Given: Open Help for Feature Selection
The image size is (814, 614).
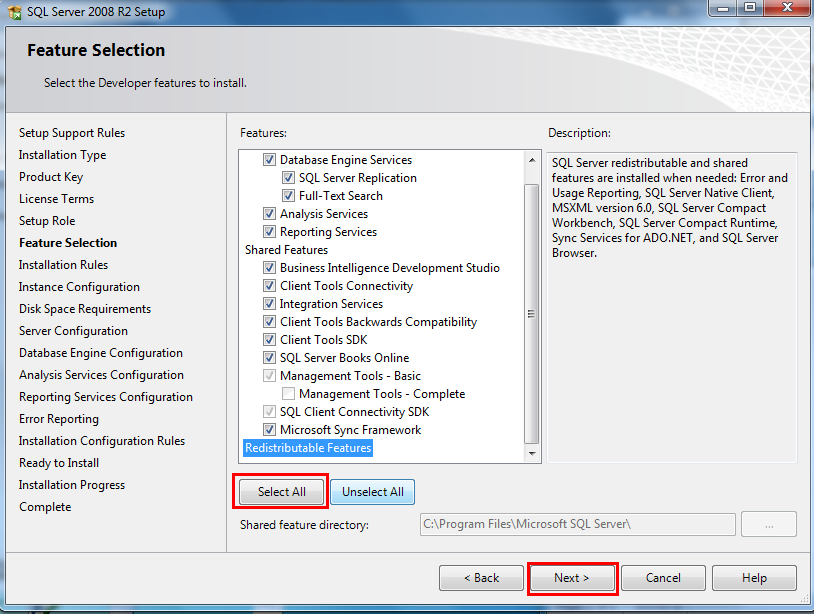Looking at the screenshot, I should pos(754,578).
